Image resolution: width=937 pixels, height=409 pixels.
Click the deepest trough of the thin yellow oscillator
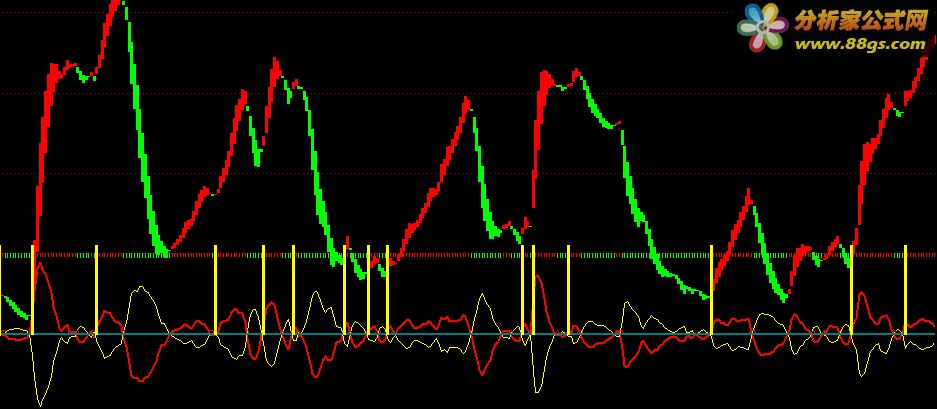40,402
